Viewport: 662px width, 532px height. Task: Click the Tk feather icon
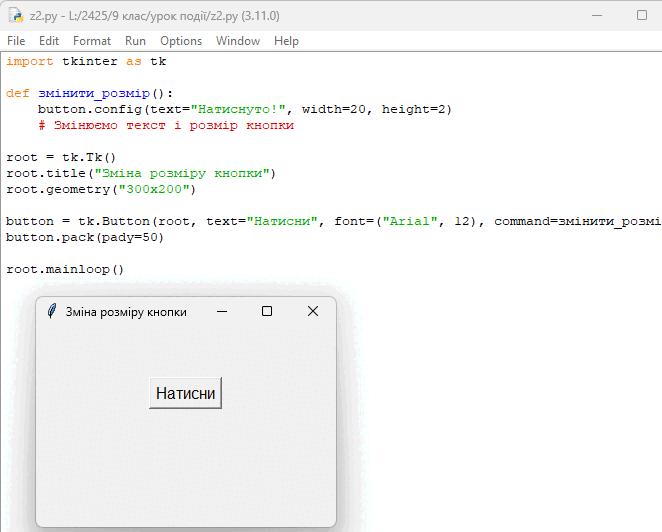52,312
